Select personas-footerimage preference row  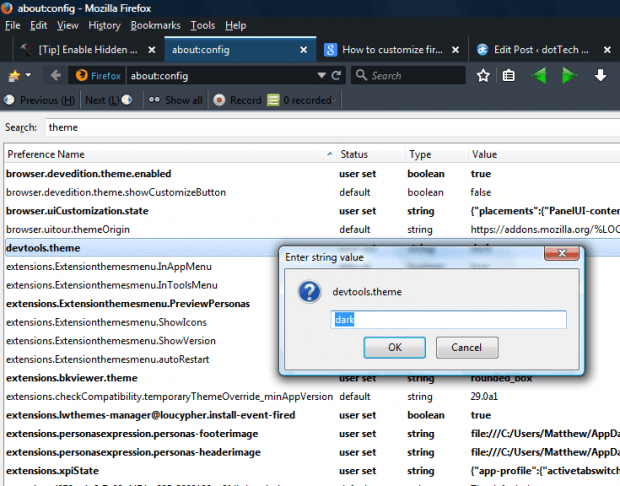(312, 434)
